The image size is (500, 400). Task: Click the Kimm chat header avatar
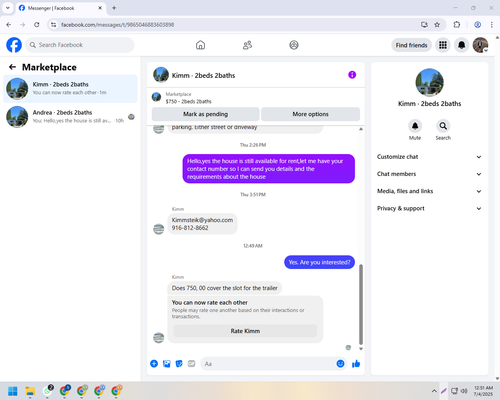point(161,75)
